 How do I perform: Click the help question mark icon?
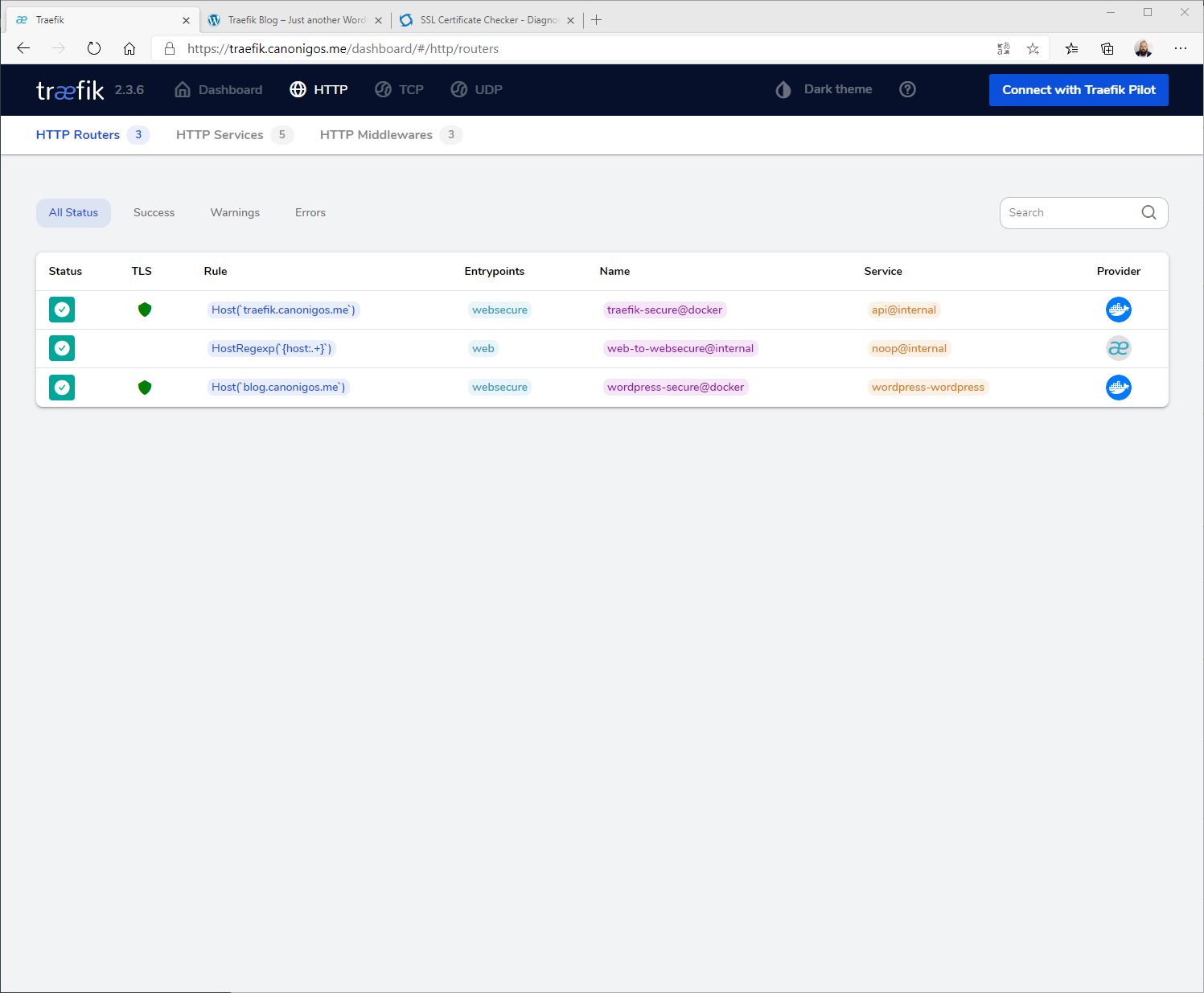[907, 89]
